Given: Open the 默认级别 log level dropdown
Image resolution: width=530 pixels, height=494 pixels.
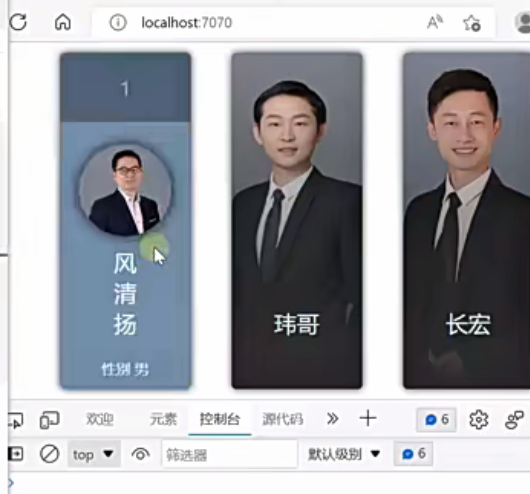Looking at the screenshot, I should tap(344, 454).
